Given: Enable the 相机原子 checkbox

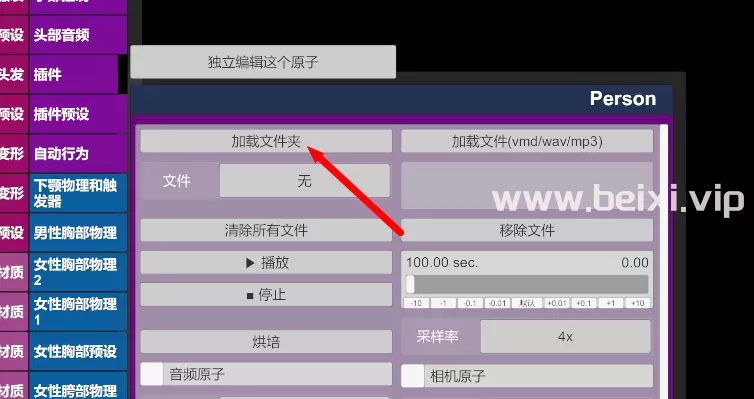Looking at the screenshot, I should (x=413, y=376).
